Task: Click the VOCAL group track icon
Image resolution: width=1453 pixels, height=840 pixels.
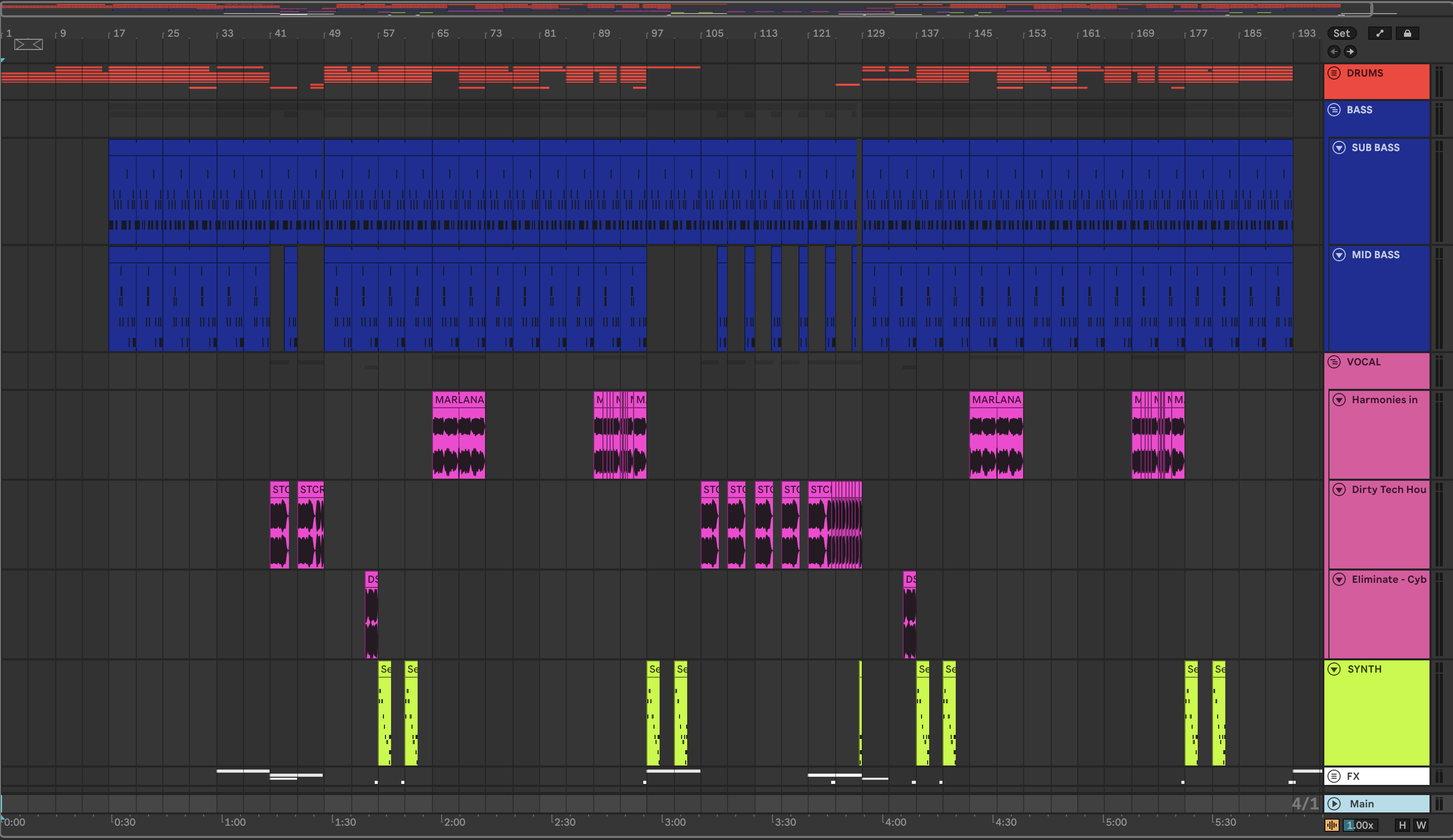Action: 1334,362
